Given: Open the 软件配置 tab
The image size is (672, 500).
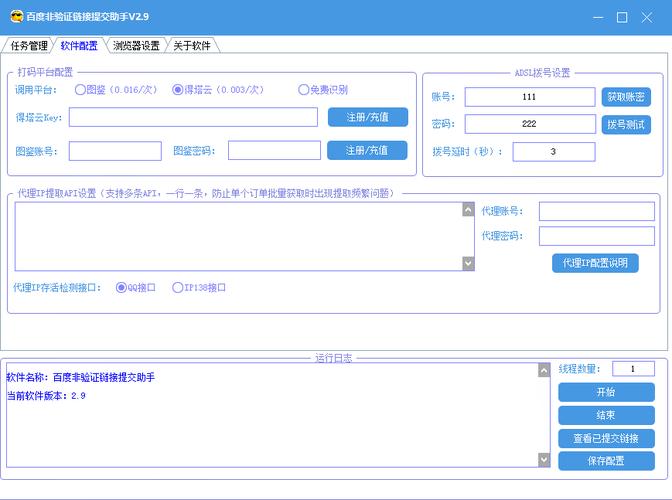Looking at the screenshot, I should click(79, 45).
